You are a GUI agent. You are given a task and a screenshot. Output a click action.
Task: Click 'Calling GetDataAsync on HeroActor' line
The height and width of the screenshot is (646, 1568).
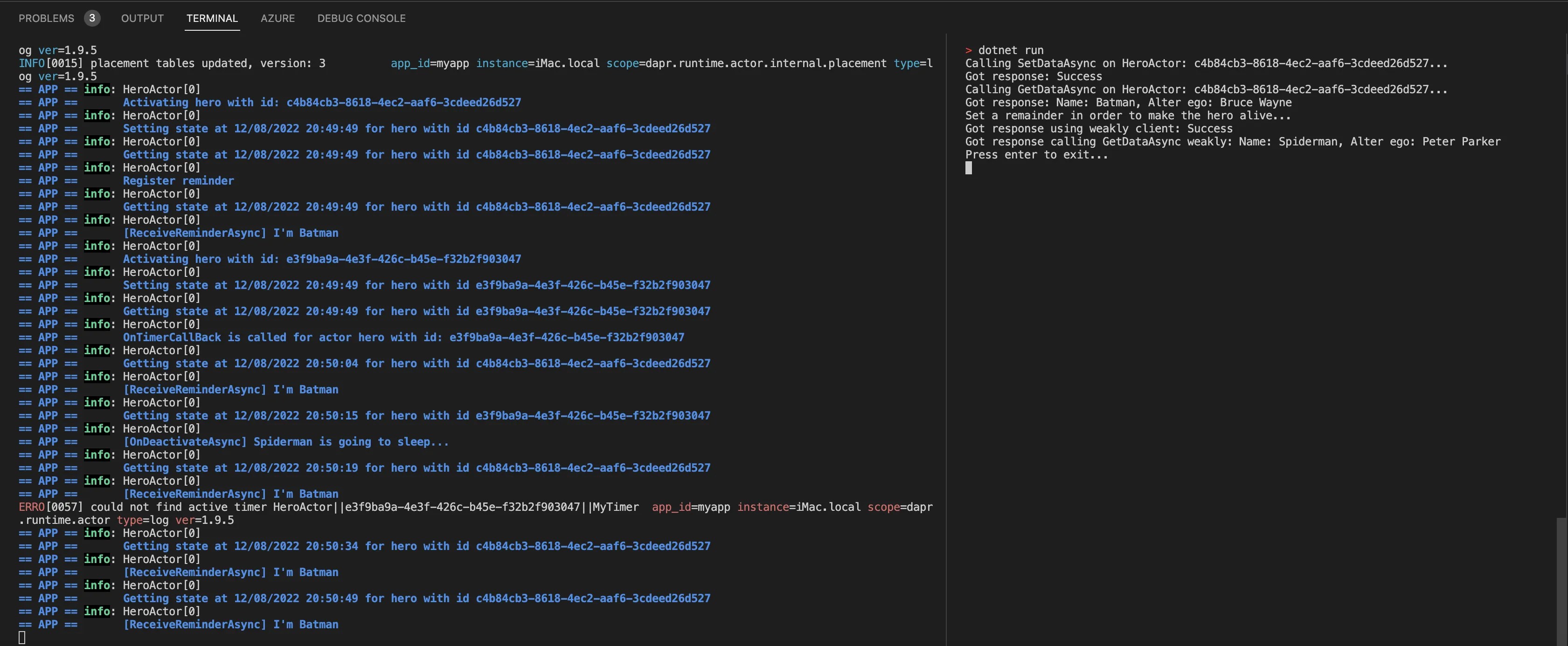coord(1207,89)
